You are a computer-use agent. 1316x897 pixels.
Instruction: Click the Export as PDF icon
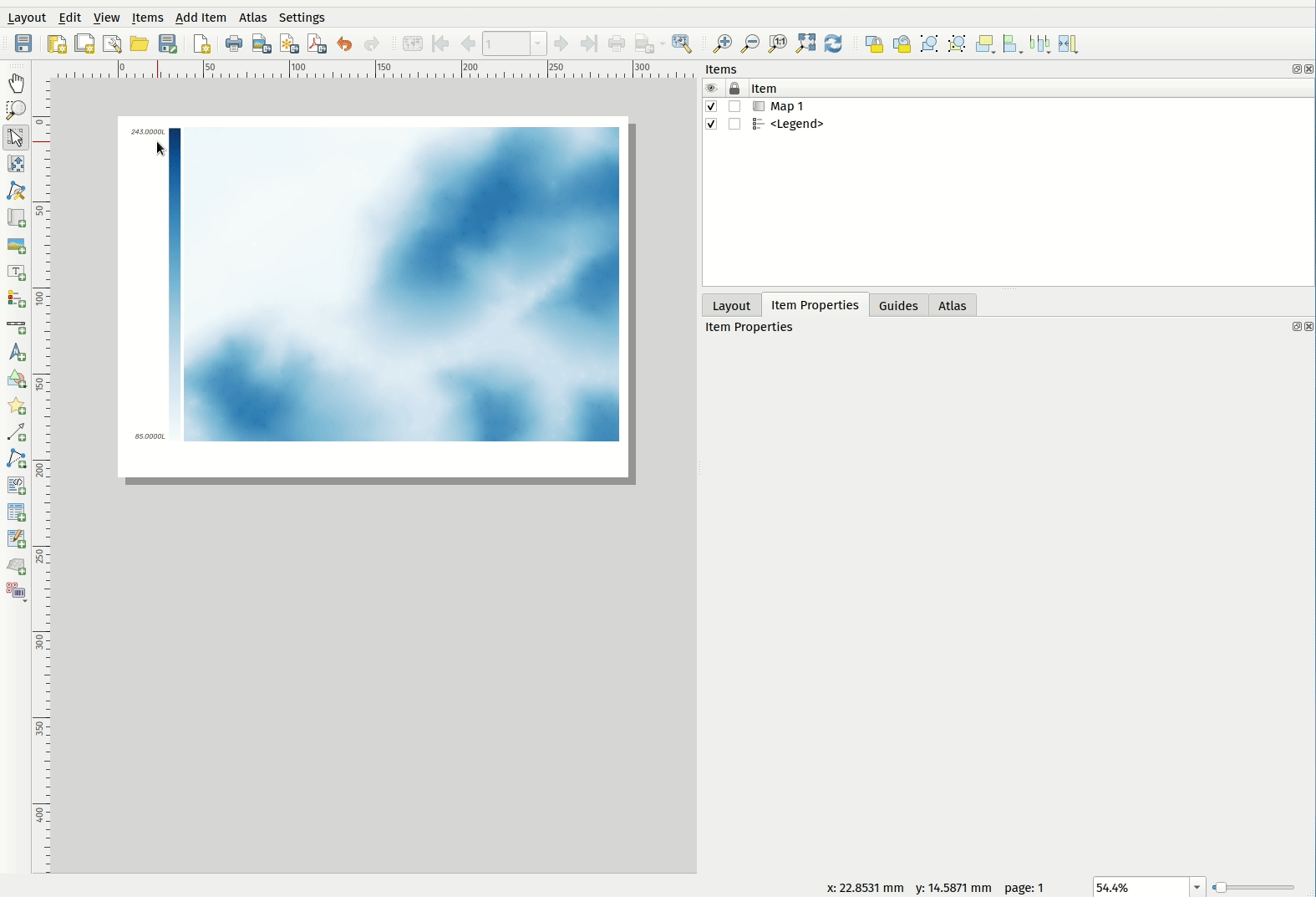318,44
